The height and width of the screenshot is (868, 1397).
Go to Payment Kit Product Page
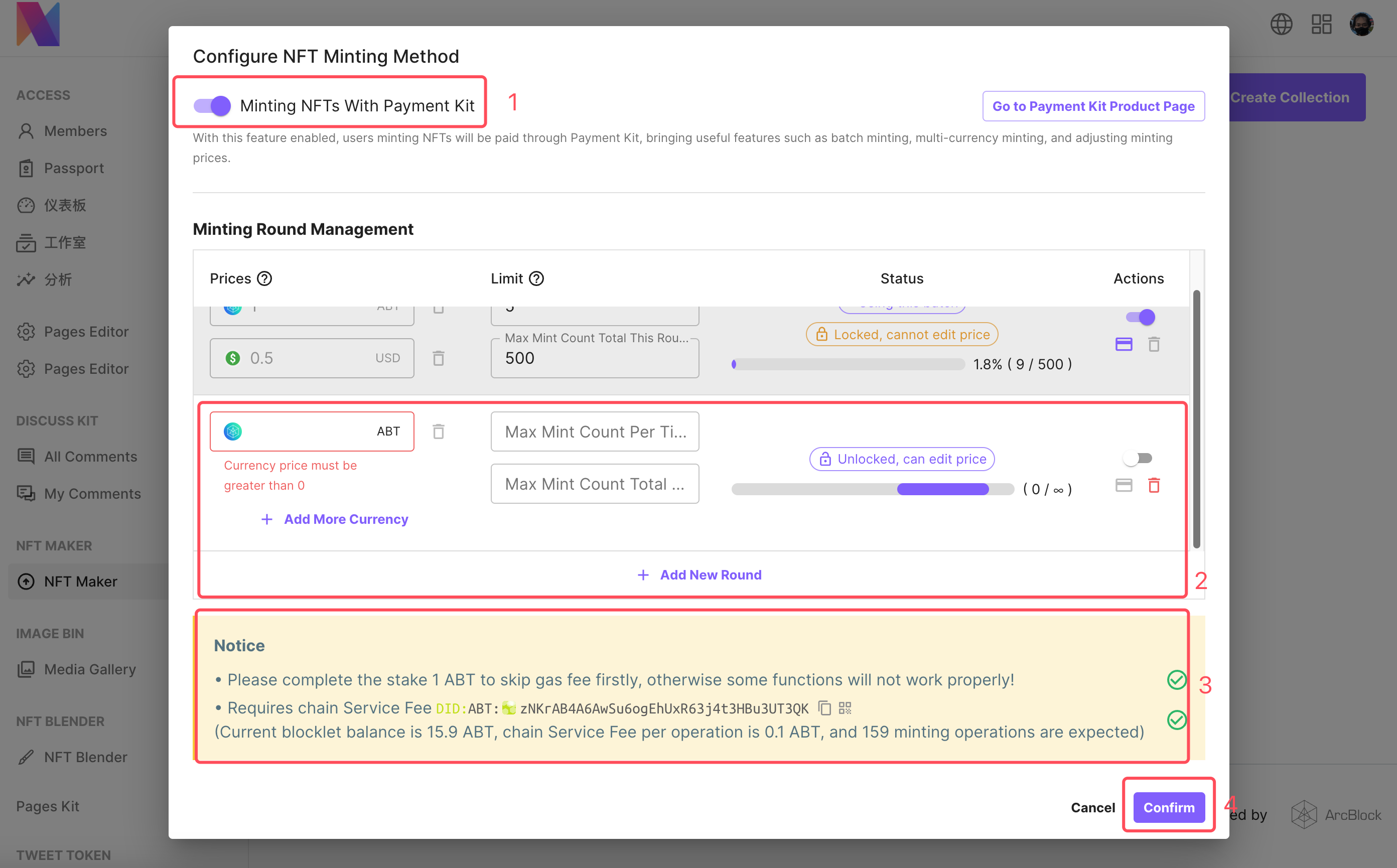point(1093,106)
